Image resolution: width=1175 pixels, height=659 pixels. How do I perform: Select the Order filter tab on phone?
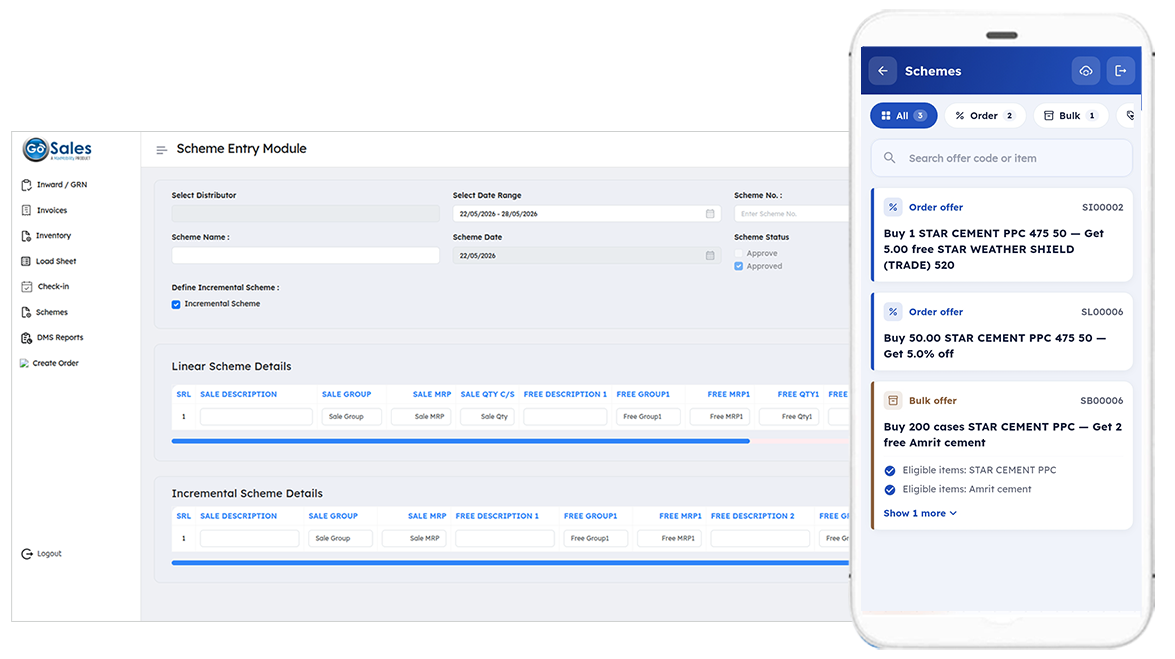coord(985,115)
